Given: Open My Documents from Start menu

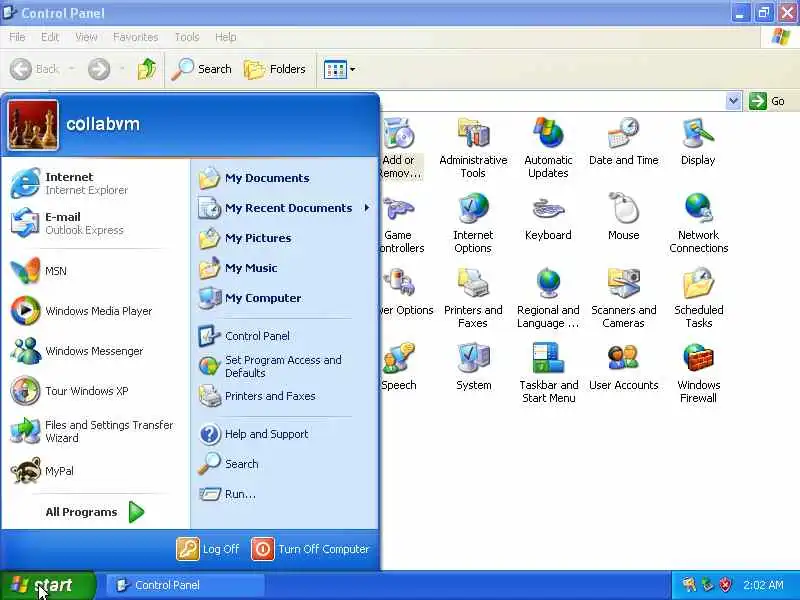Looking at the screenshot, I should (284, 178).
